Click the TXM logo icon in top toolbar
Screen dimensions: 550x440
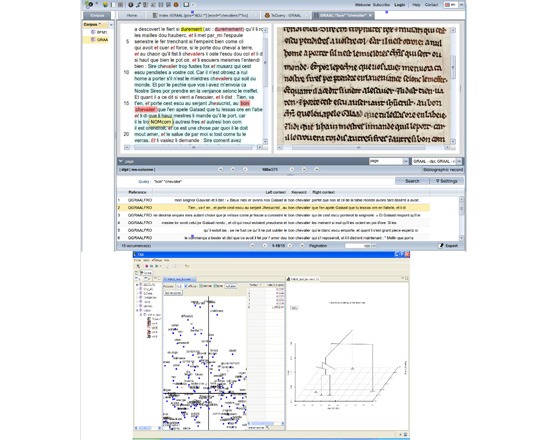(x=88, y=5)
